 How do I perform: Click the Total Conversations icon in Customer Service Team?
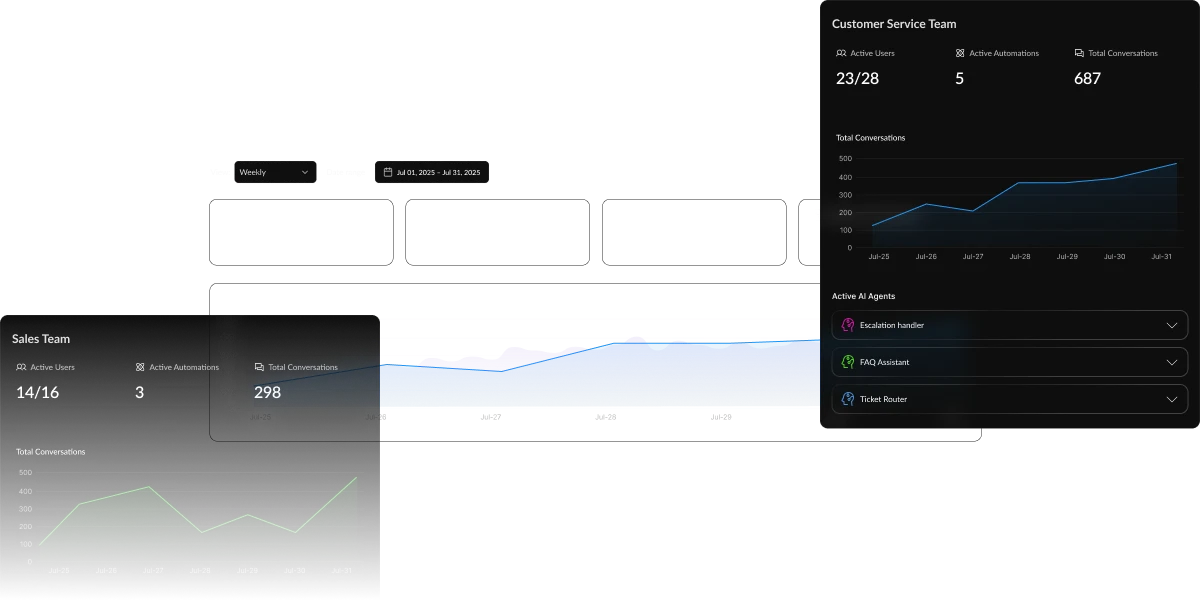pos(1079,53)
